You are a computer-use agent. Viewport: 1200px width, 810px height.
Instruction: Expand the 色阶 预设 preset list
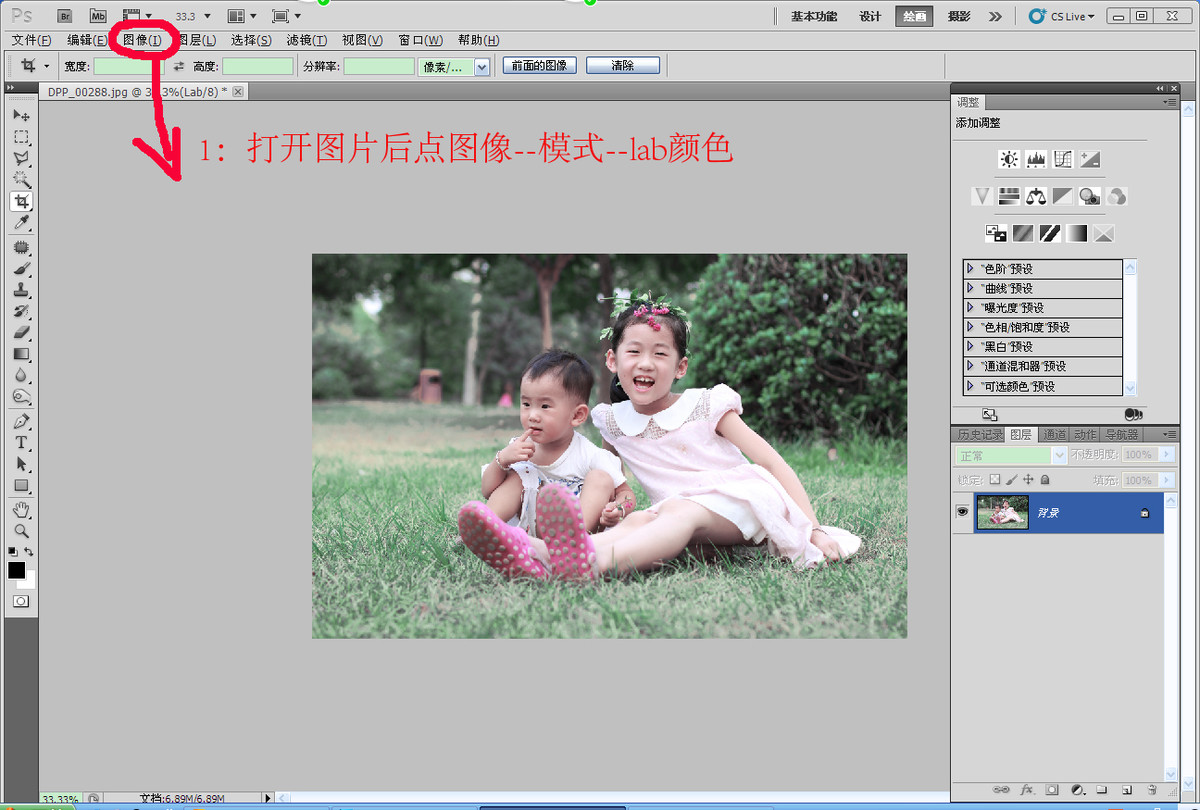pos(970,269)
